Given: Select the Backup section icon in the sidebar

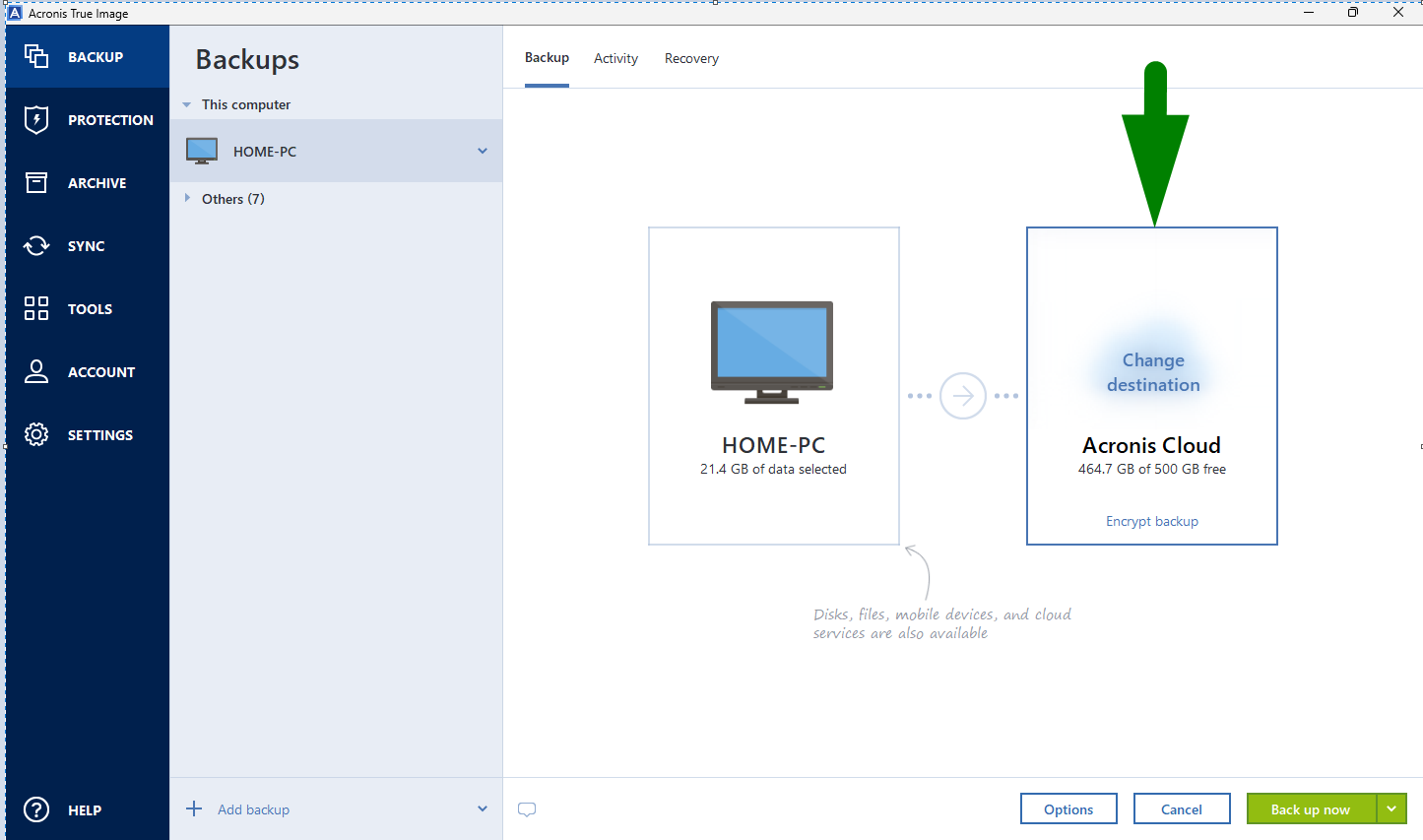Looking at the screenshot, I should point(35,56).
